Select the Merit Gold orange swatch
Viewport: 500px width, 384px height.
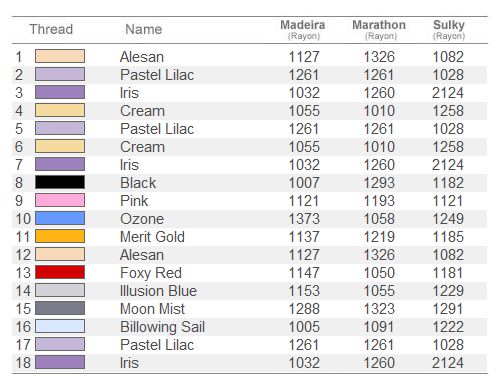pyautogui.click(x=60, y=236)
